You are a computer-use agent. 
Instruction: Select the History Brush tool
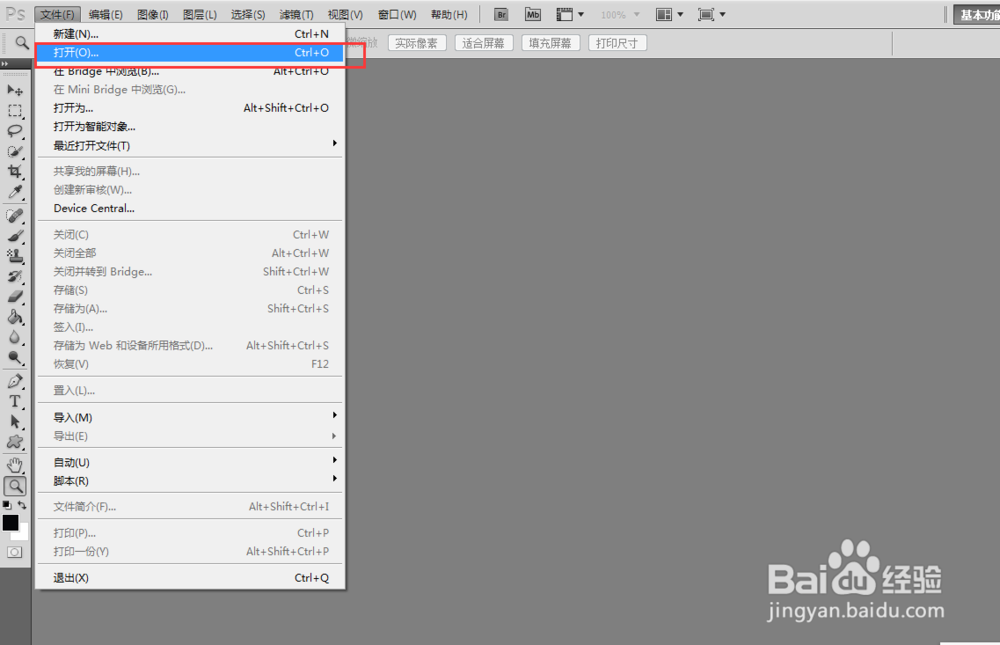[x=15, y=277]
